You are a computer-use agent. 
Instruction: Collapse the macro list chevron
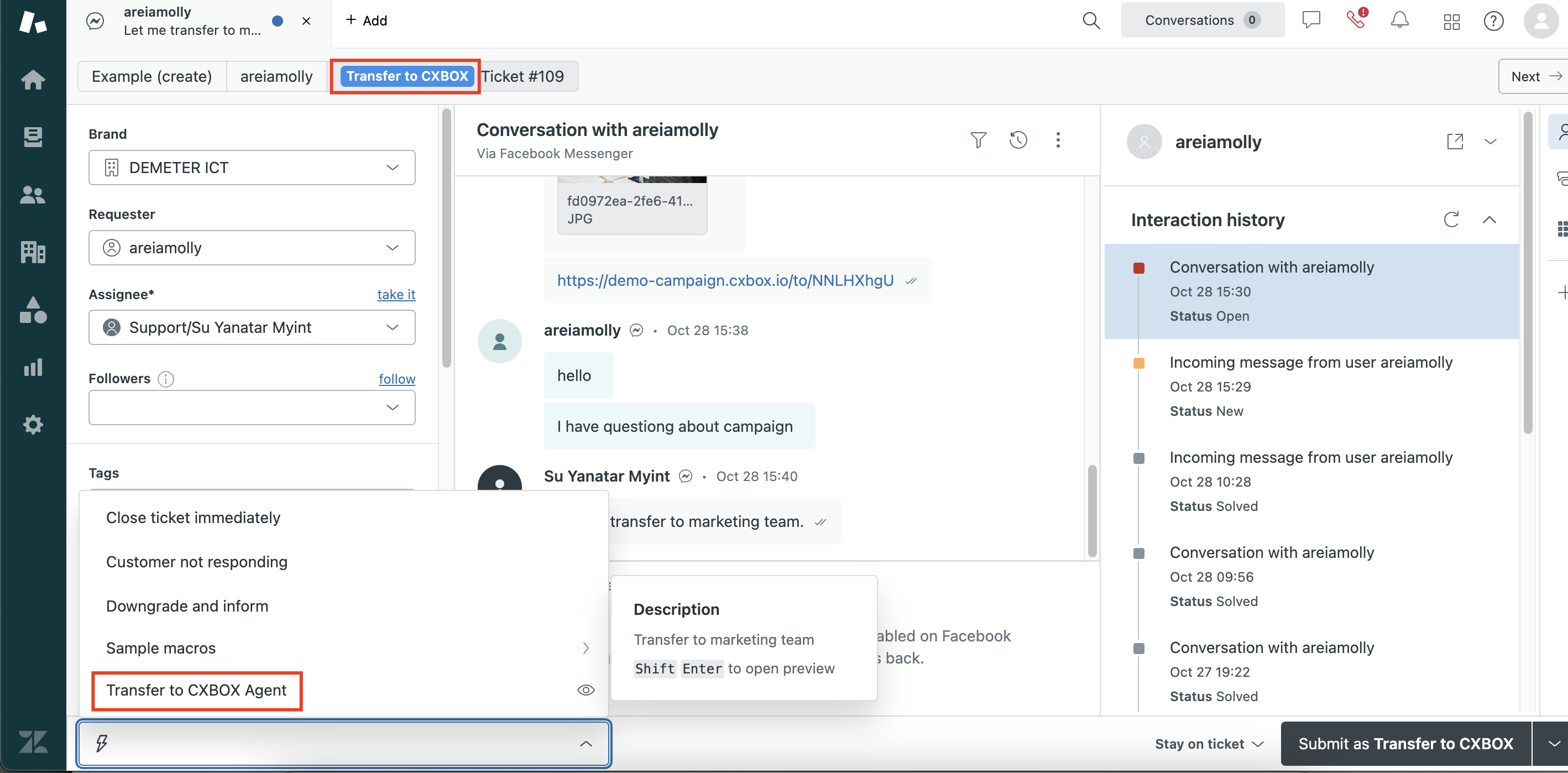(x=586, y=743)
